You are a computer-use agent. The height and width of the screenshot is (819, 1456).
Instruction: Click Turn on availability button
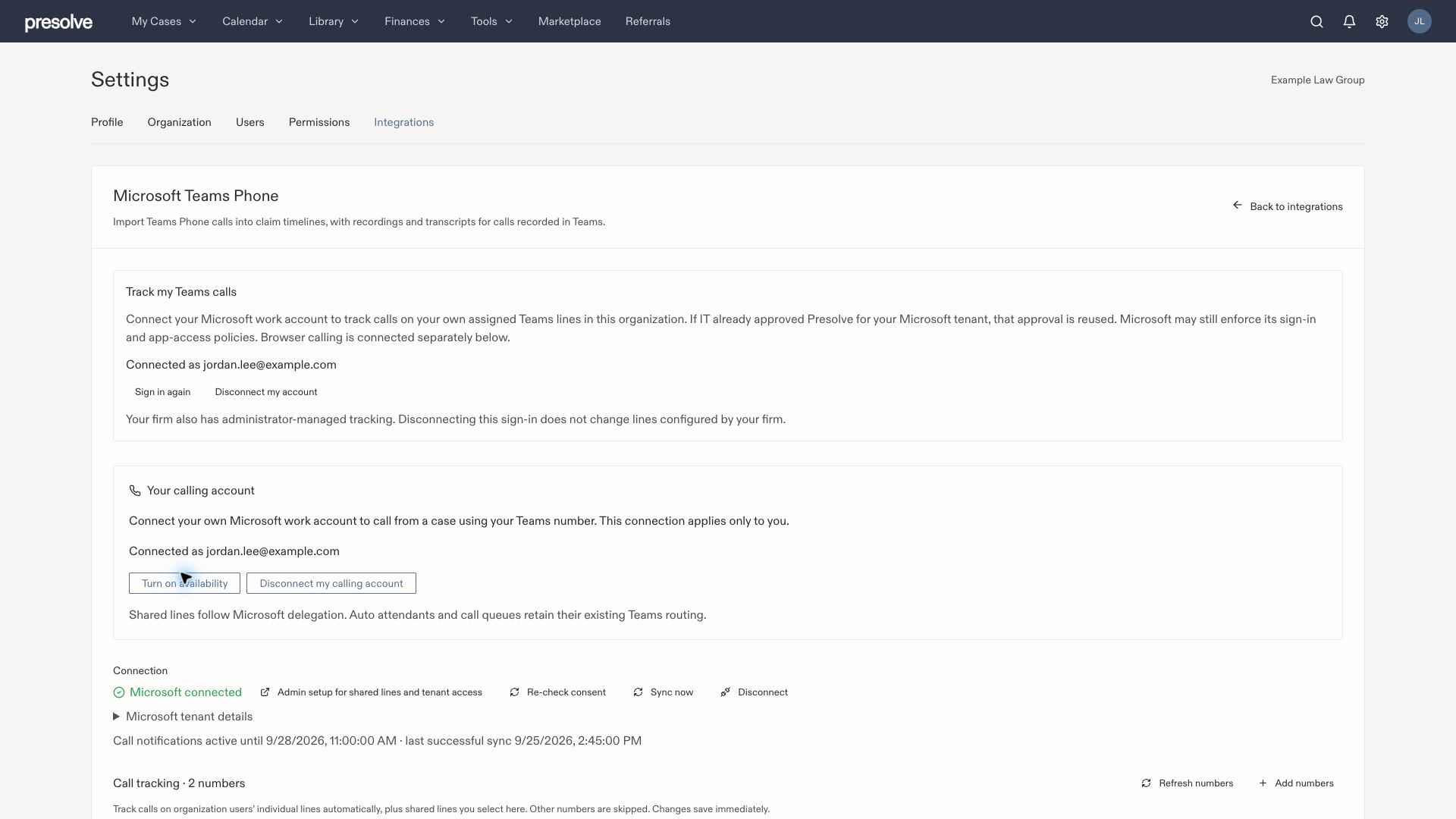click(184, 583)
